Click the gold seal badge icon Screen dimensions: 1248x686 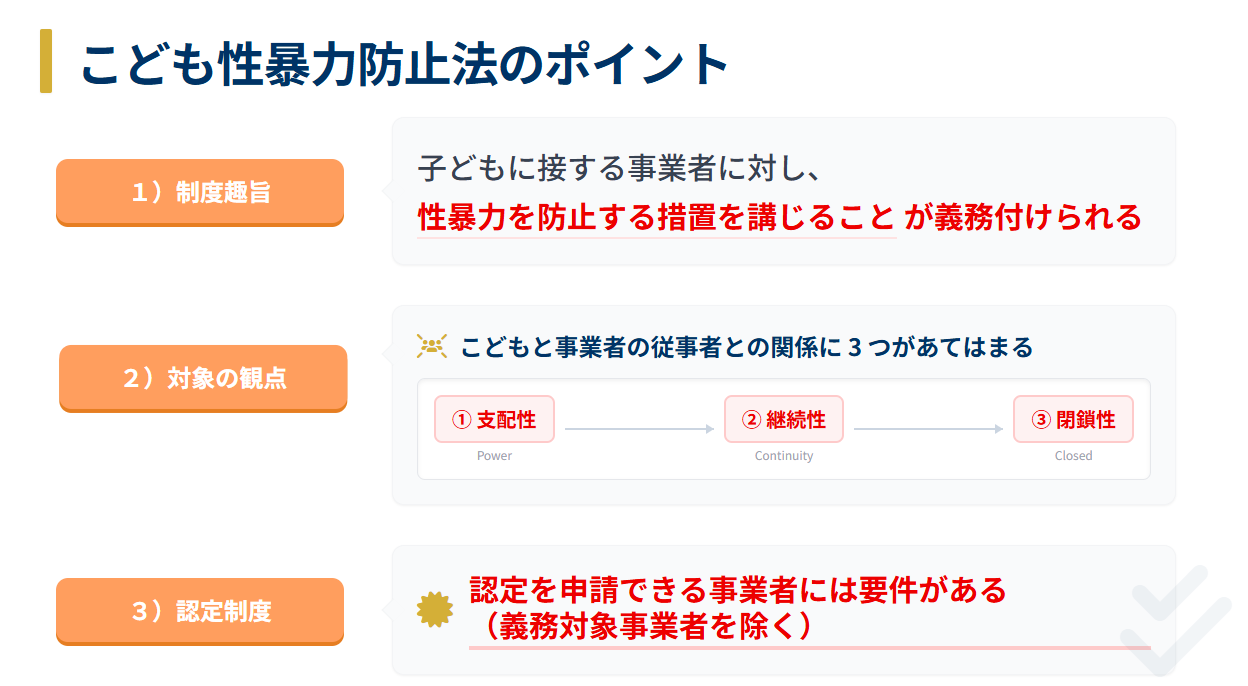[x=434, y=609]
